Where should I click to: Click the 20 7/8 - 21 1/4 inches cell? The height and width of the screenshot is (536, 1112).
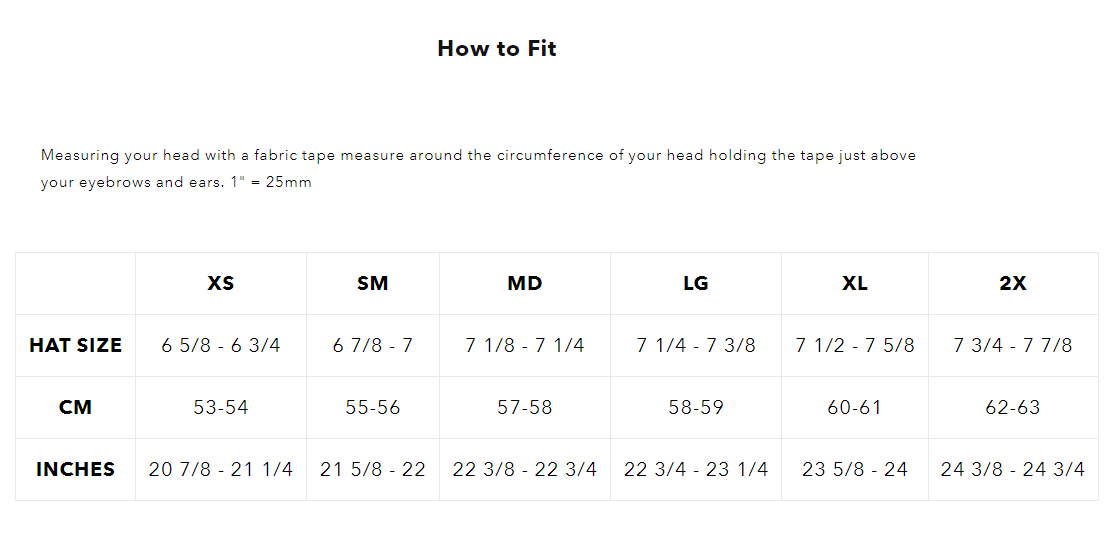[221, 469]
